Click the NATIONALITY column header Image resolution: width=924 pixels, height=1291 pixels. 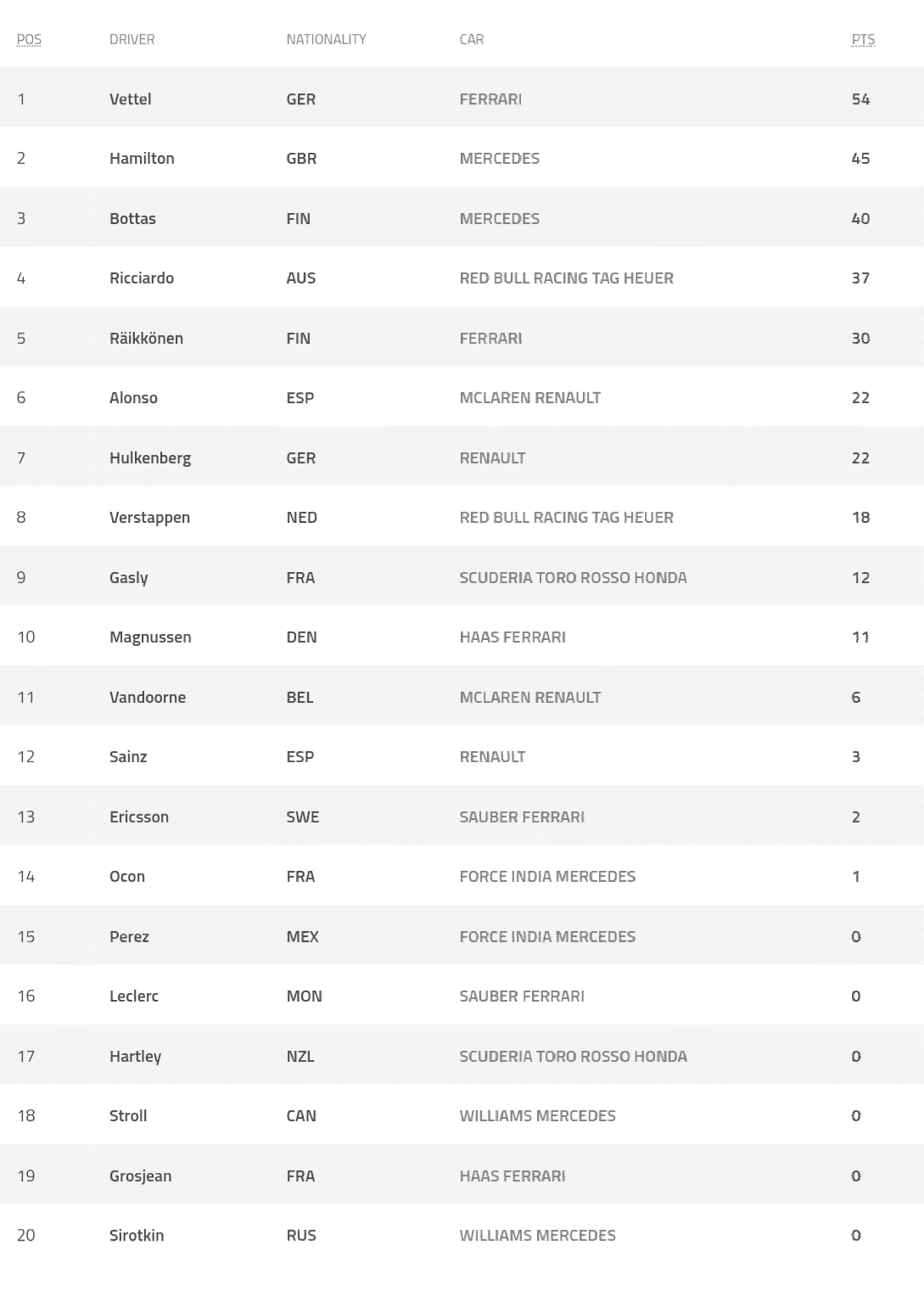point(326,39)
